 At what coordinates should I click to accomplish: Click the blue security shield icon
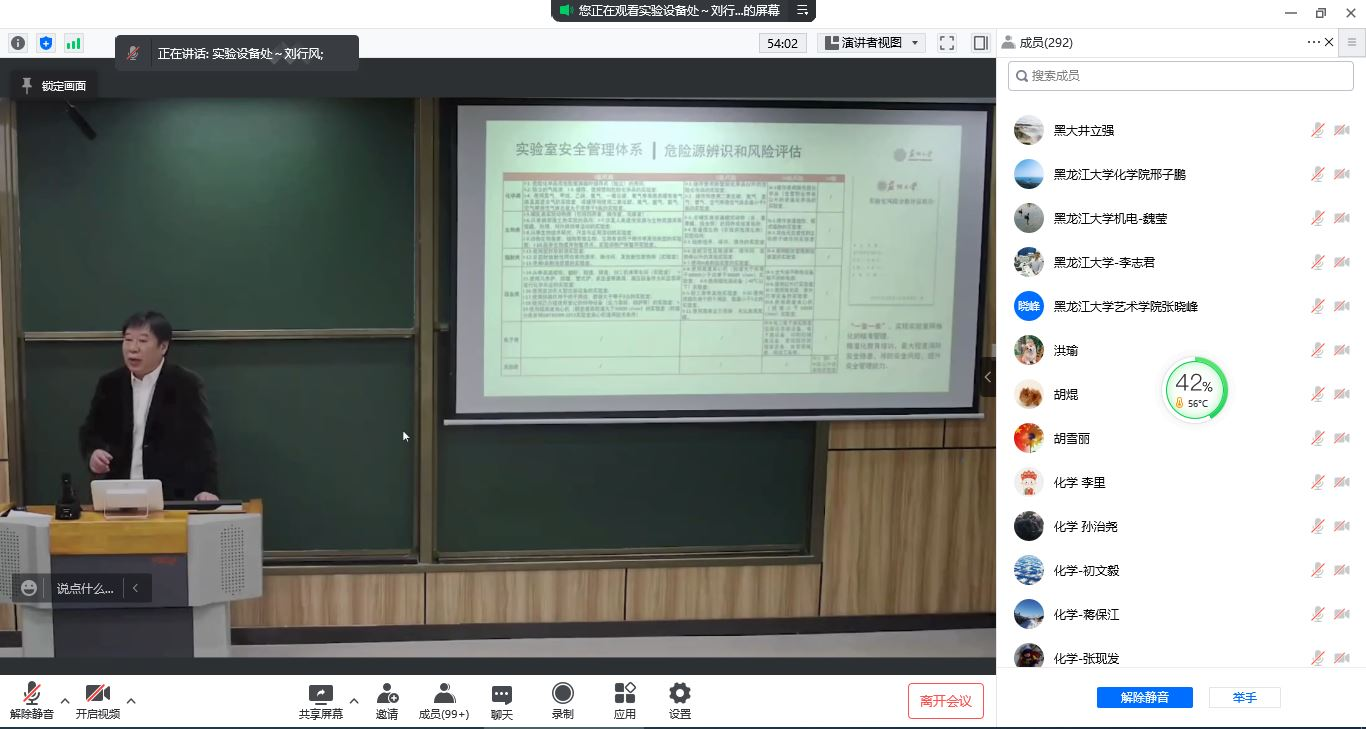coord(45,43)
